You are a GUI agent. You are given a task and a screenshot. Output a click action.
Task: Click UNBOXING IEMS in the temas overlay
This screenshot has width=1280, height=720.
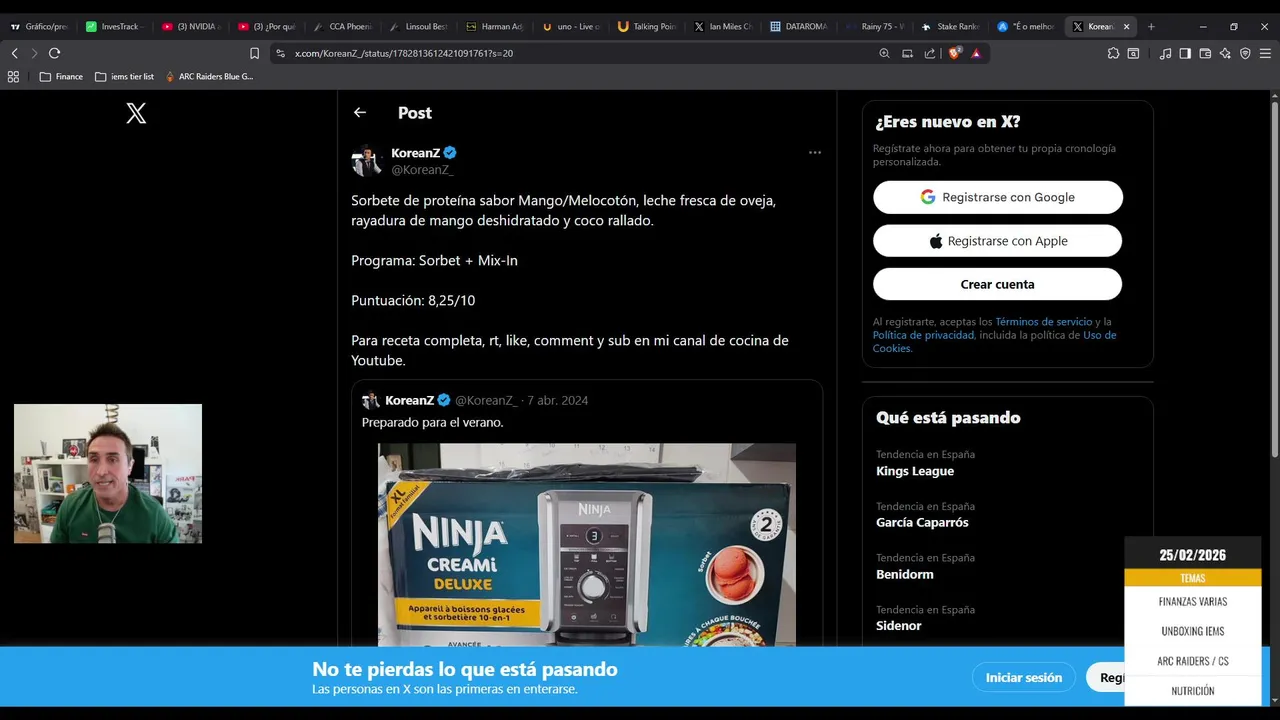tap(1193, 632)
